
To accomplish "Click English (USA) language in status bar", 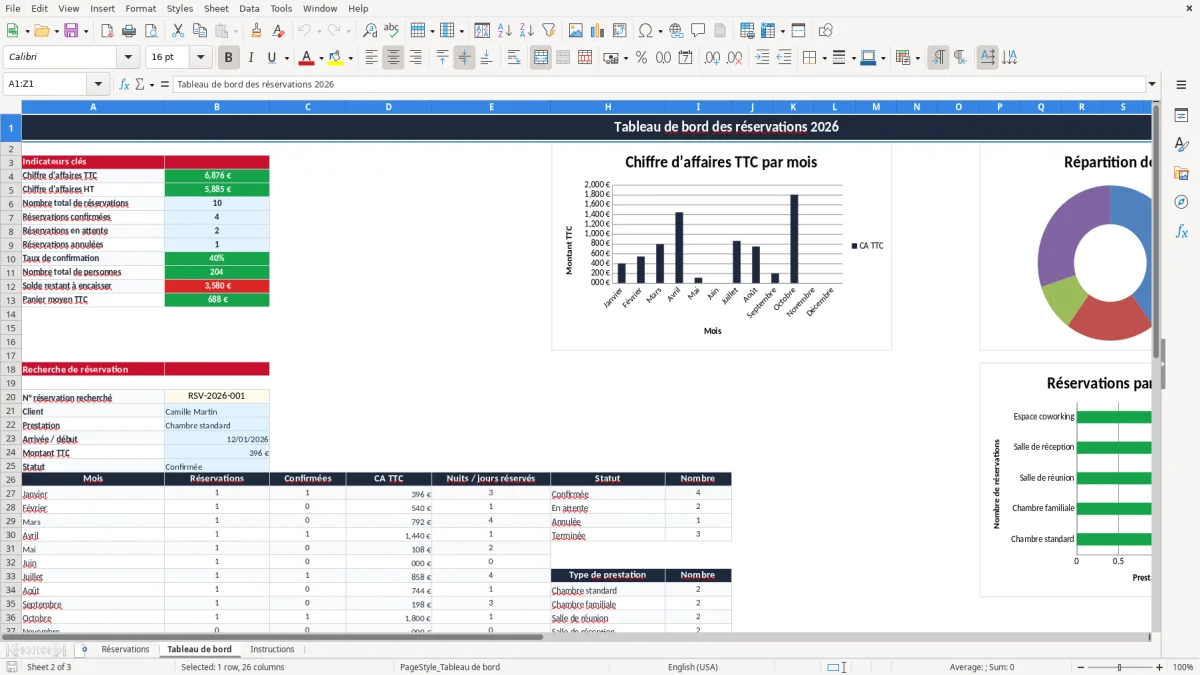I will click(693, 667).
